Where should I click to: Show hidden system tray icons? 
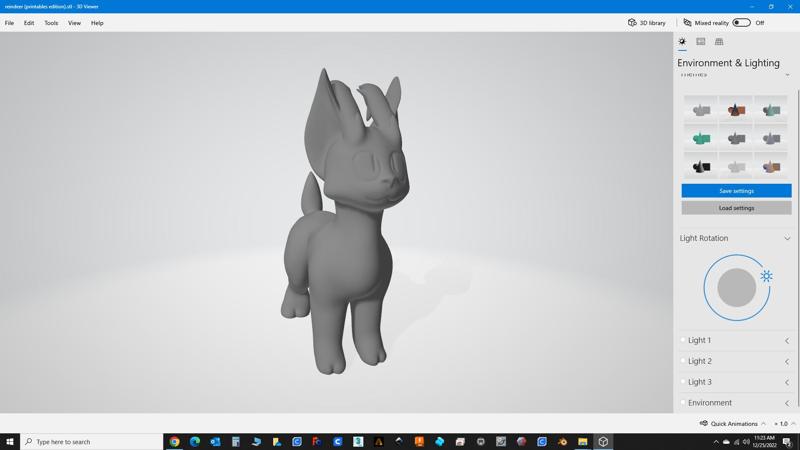(x=716, y=442)
